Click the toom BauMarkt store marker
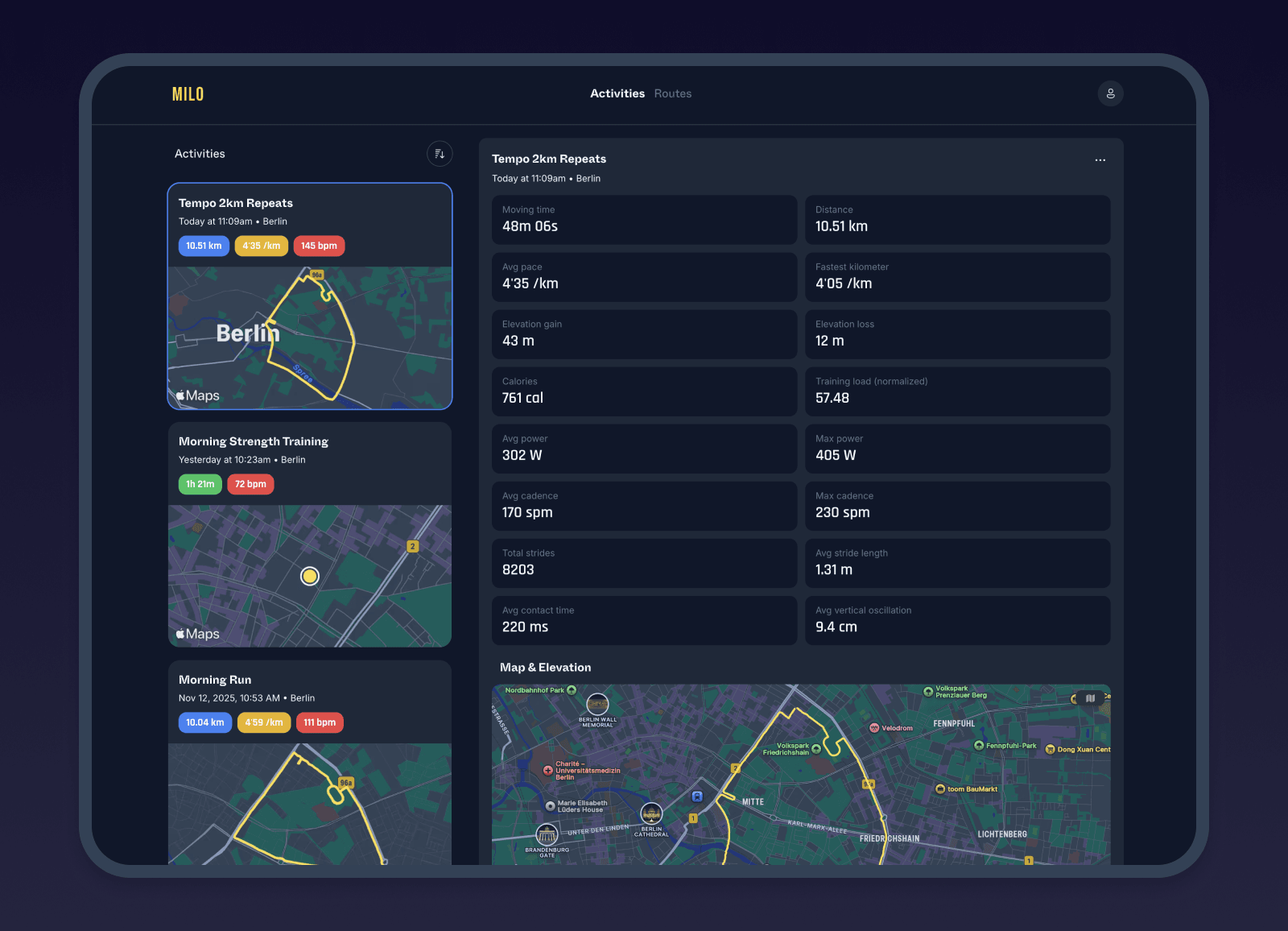Screen dimensions: 1288x931 coord(940,789)
